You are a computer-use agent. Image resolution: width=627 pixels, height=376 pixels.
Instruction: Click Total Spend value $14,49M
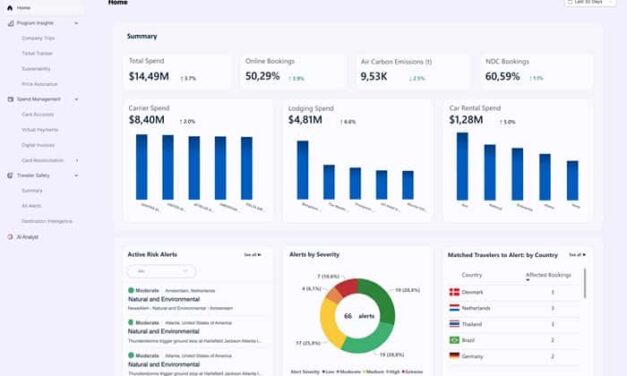coord(149,76)
